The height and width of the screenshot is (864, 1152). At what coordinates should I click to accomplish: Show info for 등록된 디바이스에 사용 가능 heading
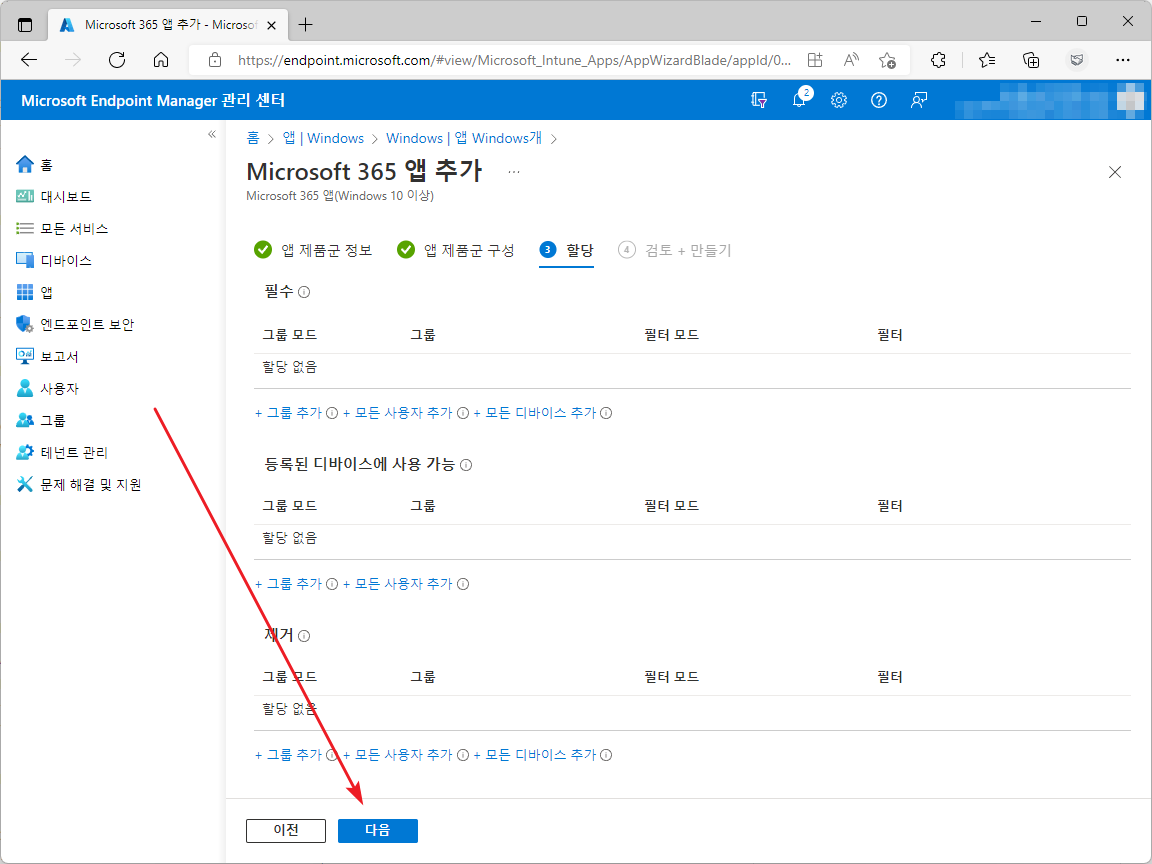tap(466, 465)
